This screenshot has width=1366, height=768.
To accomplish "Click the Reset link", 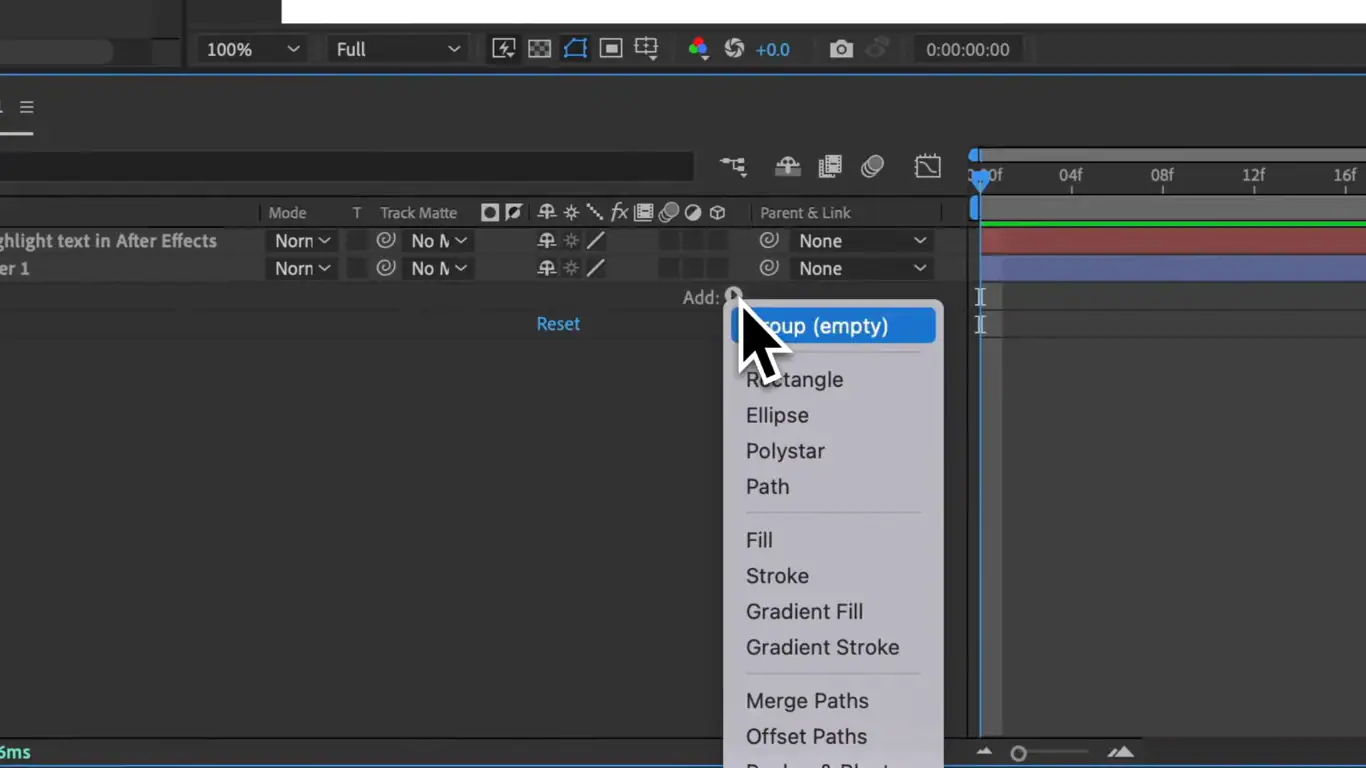I will [x=558, y=324].
